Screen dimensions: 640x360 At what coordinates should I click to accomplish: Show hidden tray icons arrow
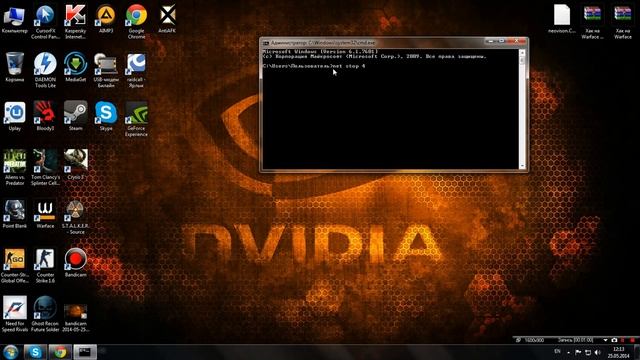coord(569,352)
